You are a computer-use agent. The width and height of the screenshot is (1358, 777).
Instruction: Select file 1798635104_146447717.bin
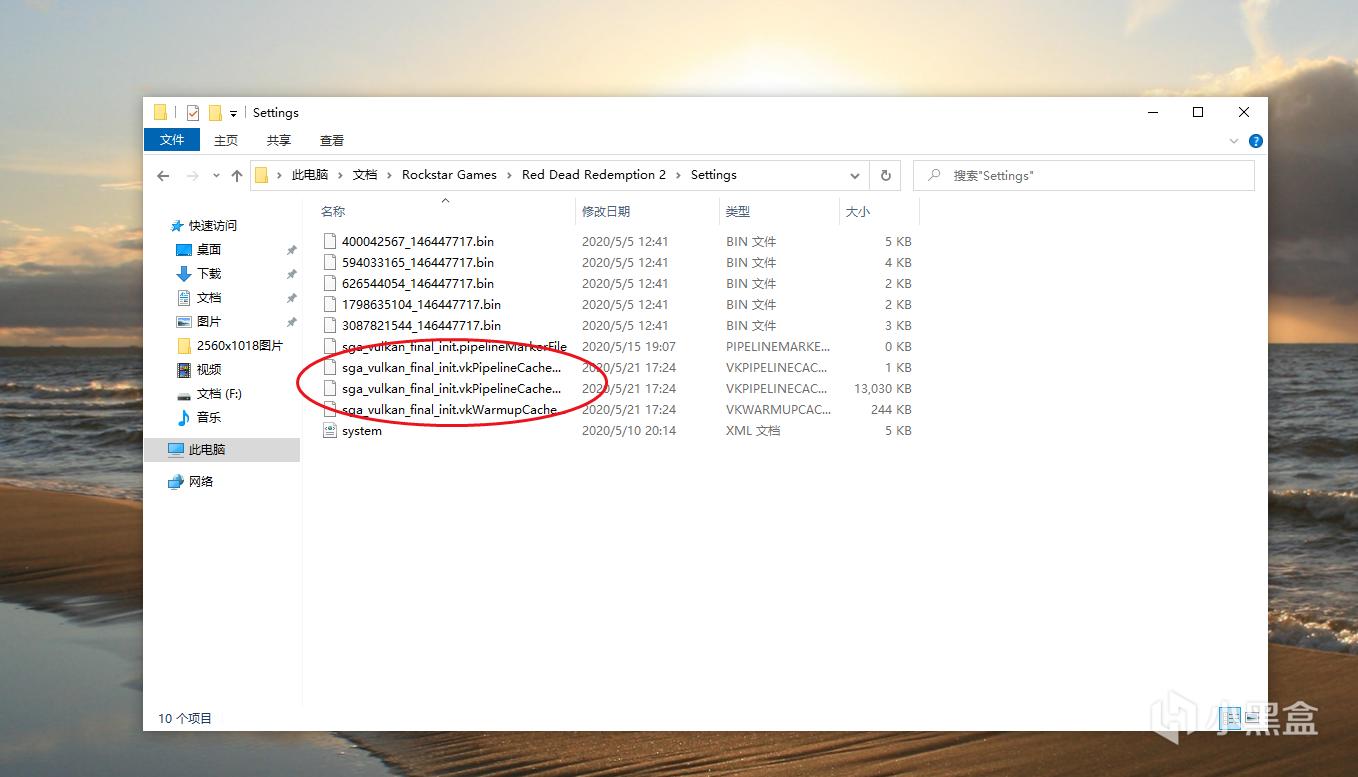tap(421, 305)
